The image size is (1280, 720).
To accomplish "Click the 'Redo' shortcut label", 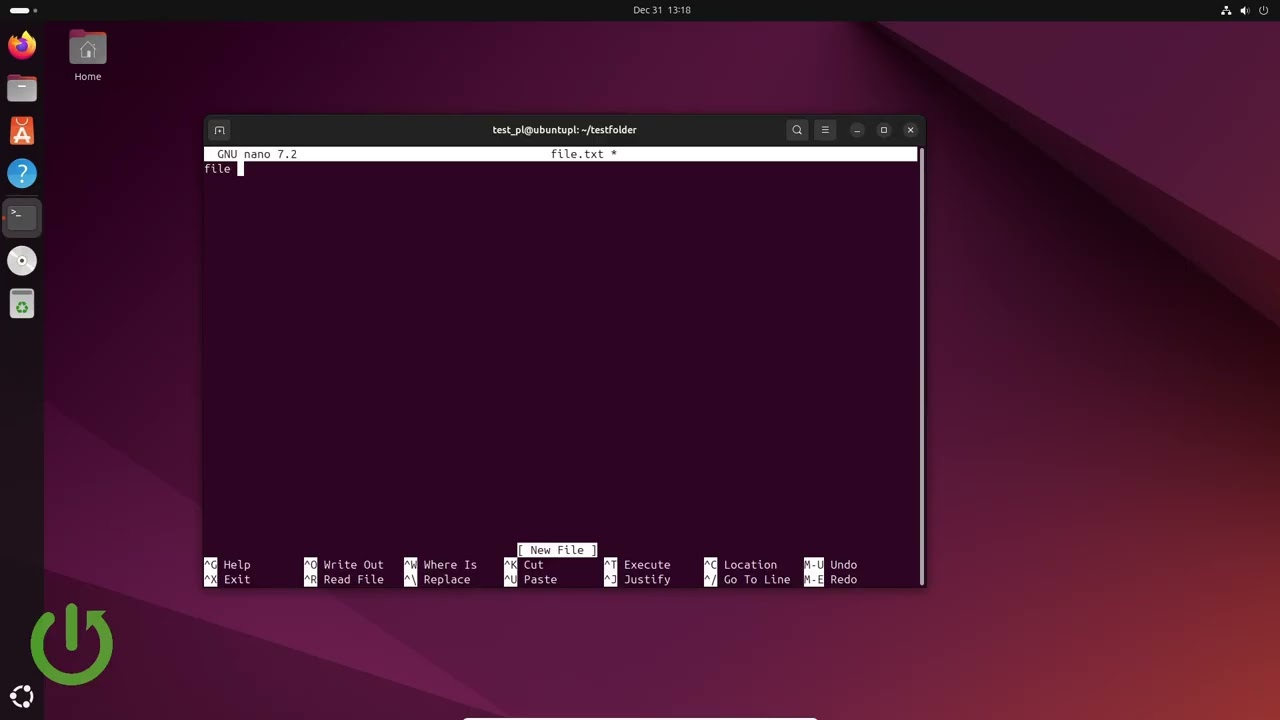I will click(844, 580).
